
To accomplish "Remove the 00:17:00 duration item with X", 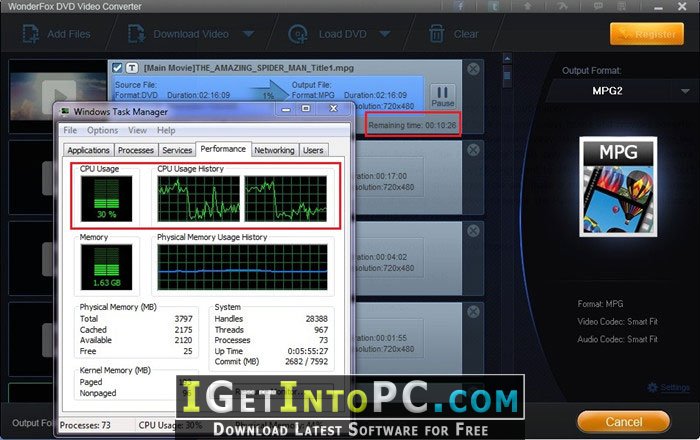I will (473, 150).
